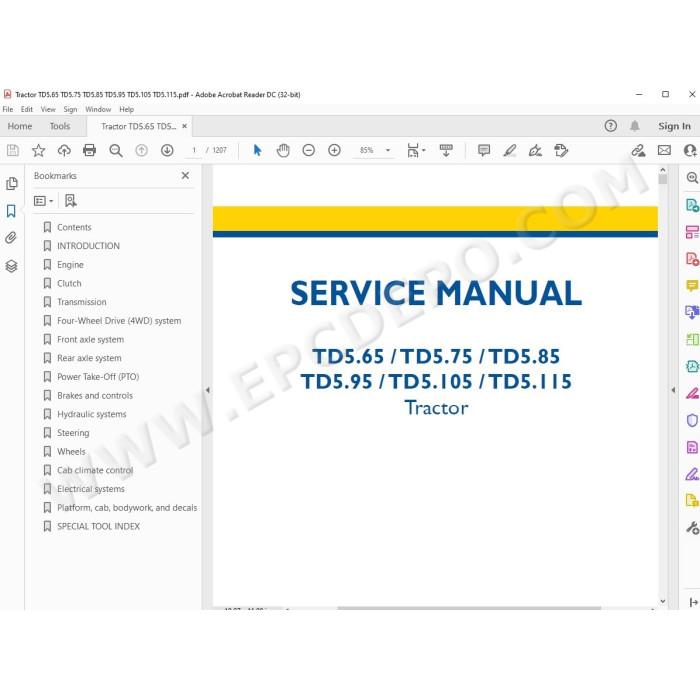
Task: Jump to the INTRODUCTION bookmark
Action: 88,246
